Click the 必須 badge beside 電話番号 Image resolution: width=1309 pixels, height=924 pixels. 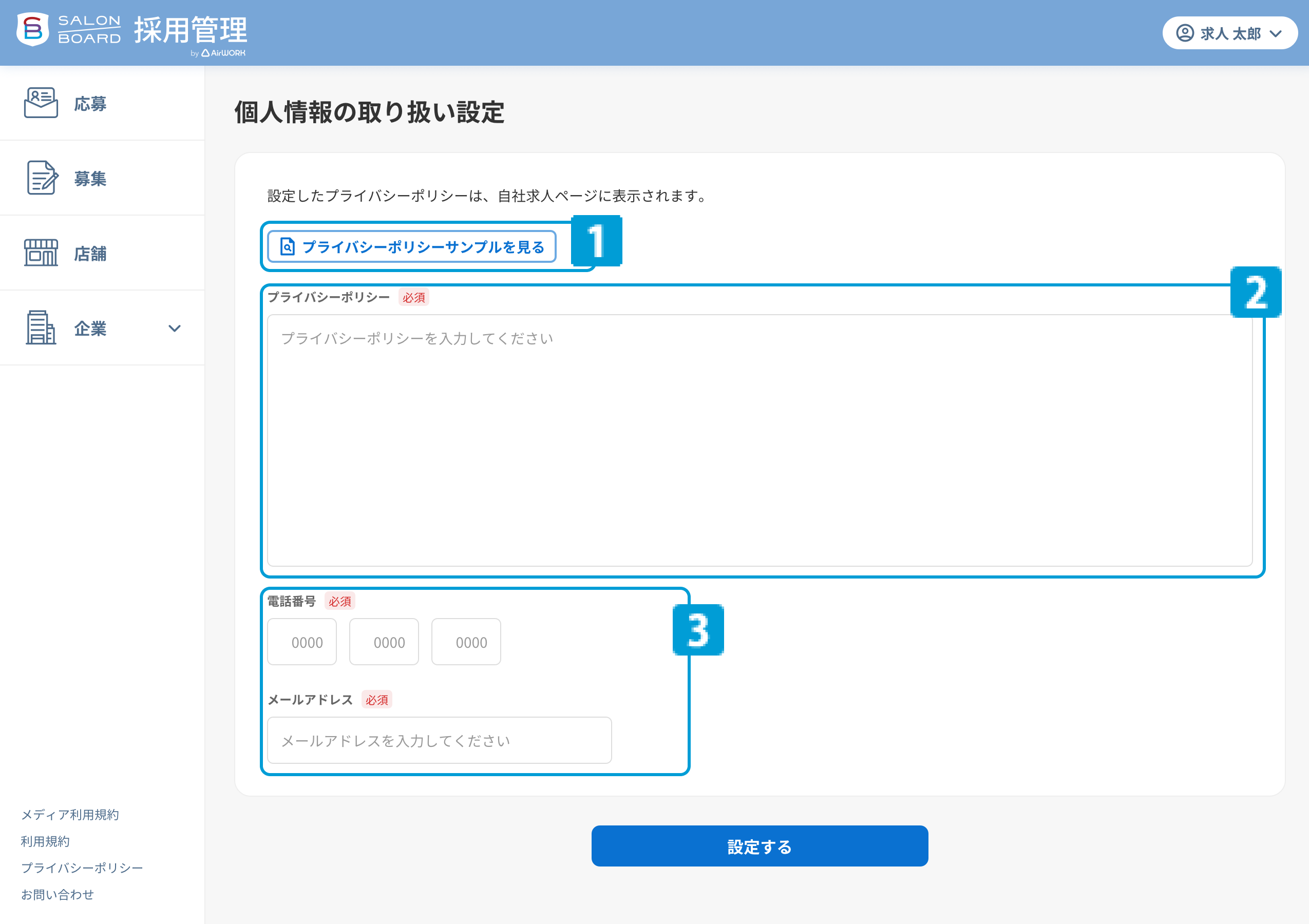pyautogui.click(x=340, y=601)
